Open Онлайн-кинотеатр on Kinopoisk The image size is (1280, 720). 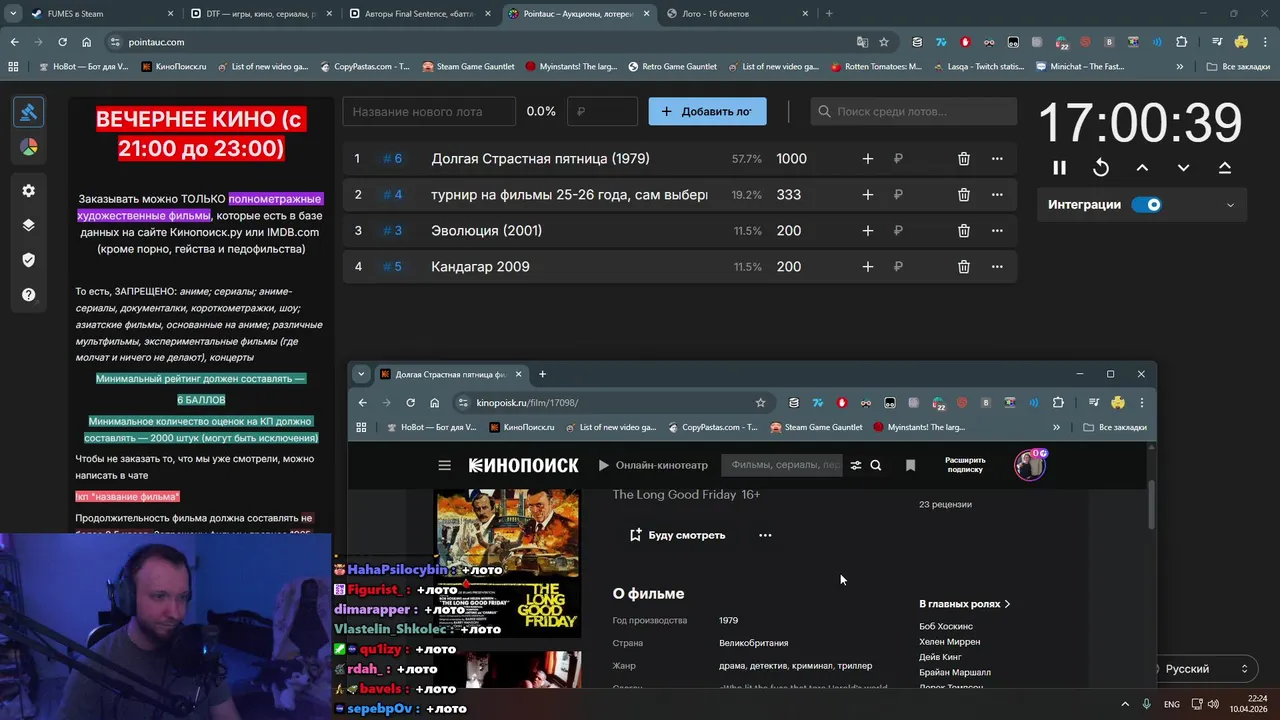653,465
